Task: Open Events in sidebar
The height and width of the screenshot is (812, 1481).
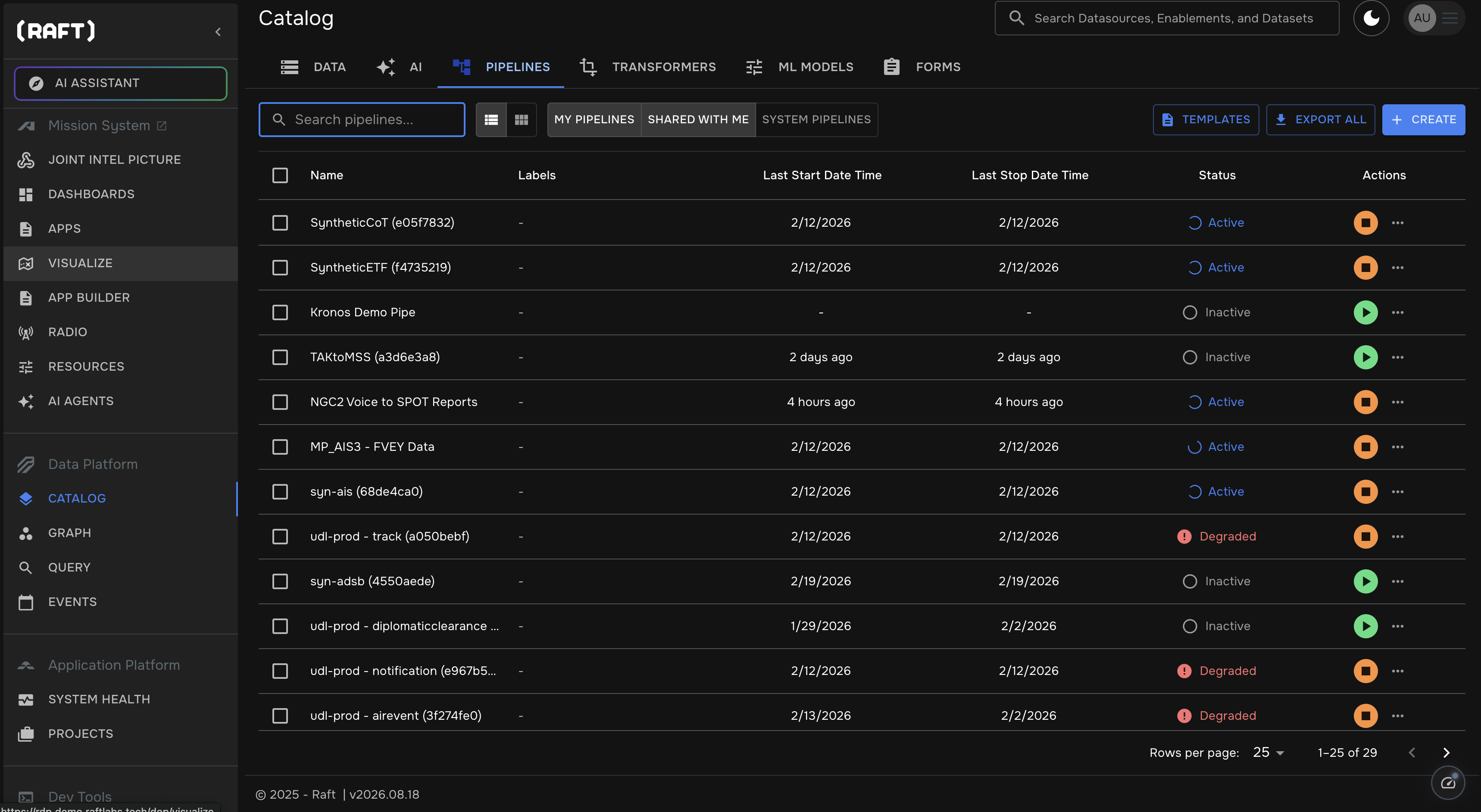Action: click(121, 602)
